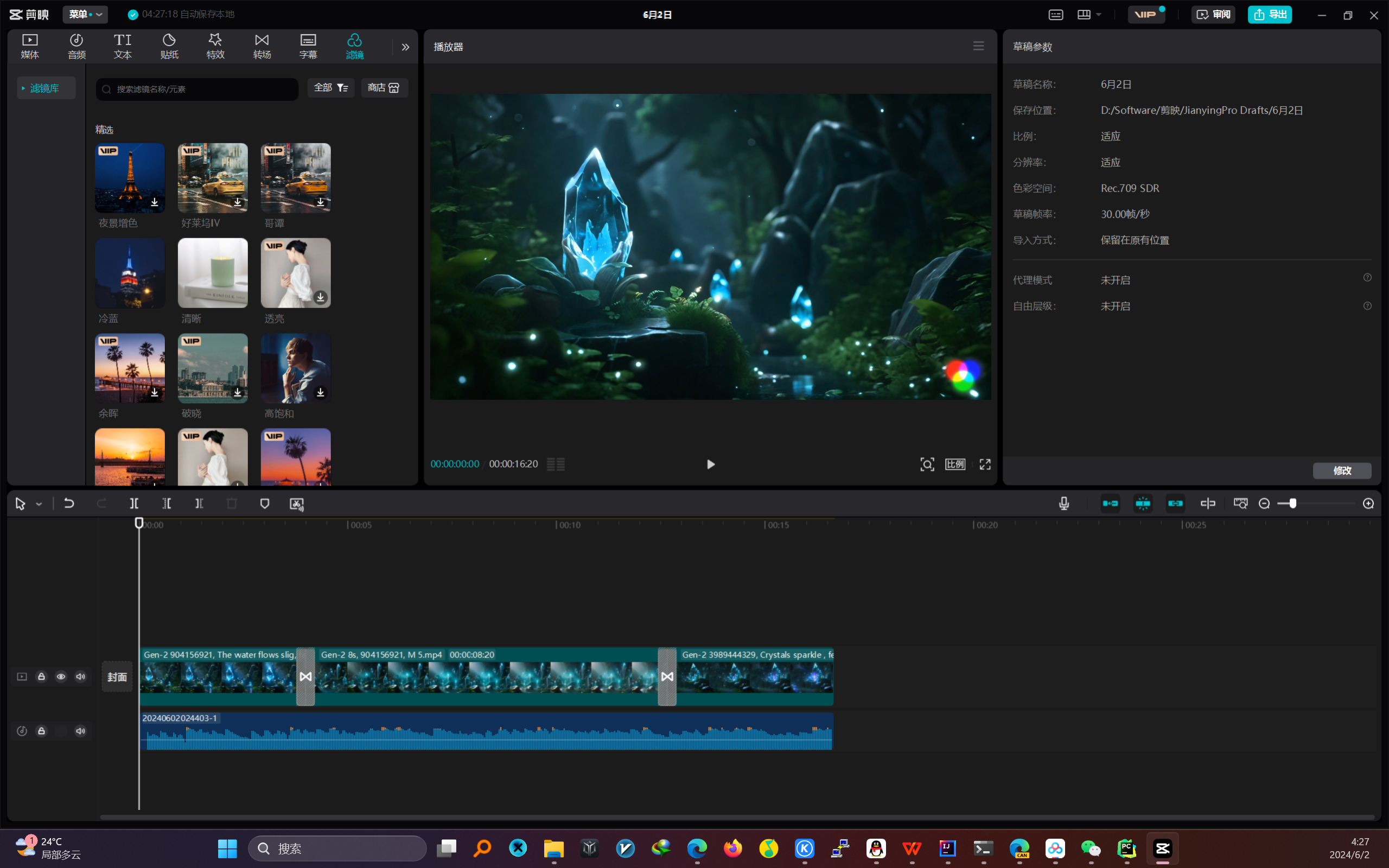1389x868 pixels.
Task: Download the 透亮 filter
Action: 320,297
